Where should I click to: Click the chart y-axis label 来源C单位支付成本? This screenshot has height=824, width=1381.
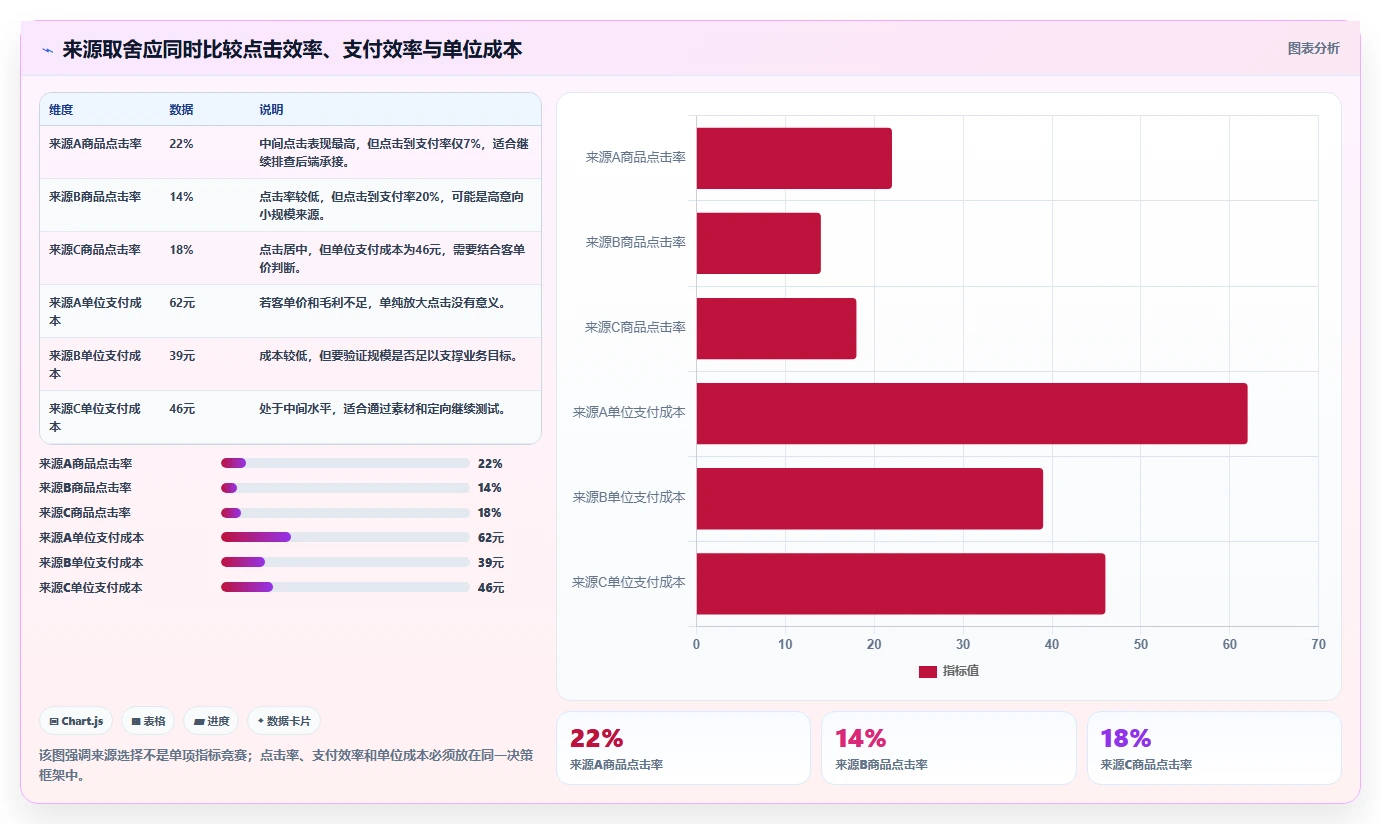pyautogui.click(x=629, y=582)
